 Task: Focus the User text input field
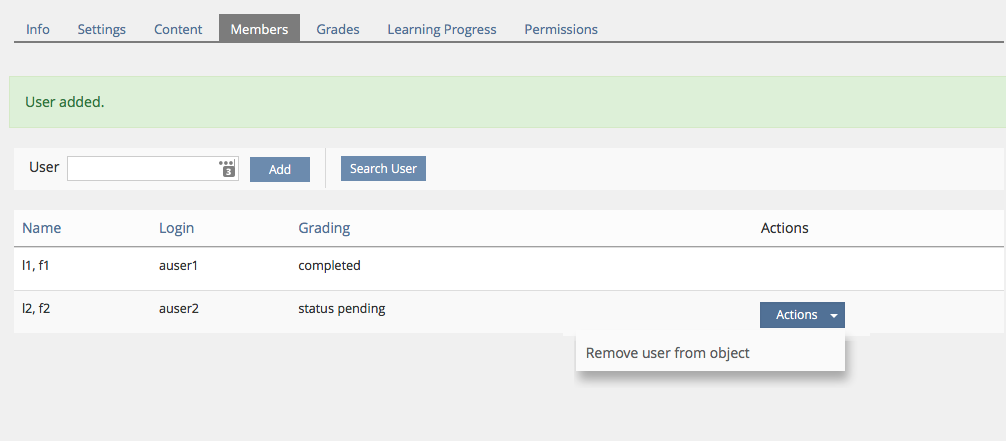(142, 168)
